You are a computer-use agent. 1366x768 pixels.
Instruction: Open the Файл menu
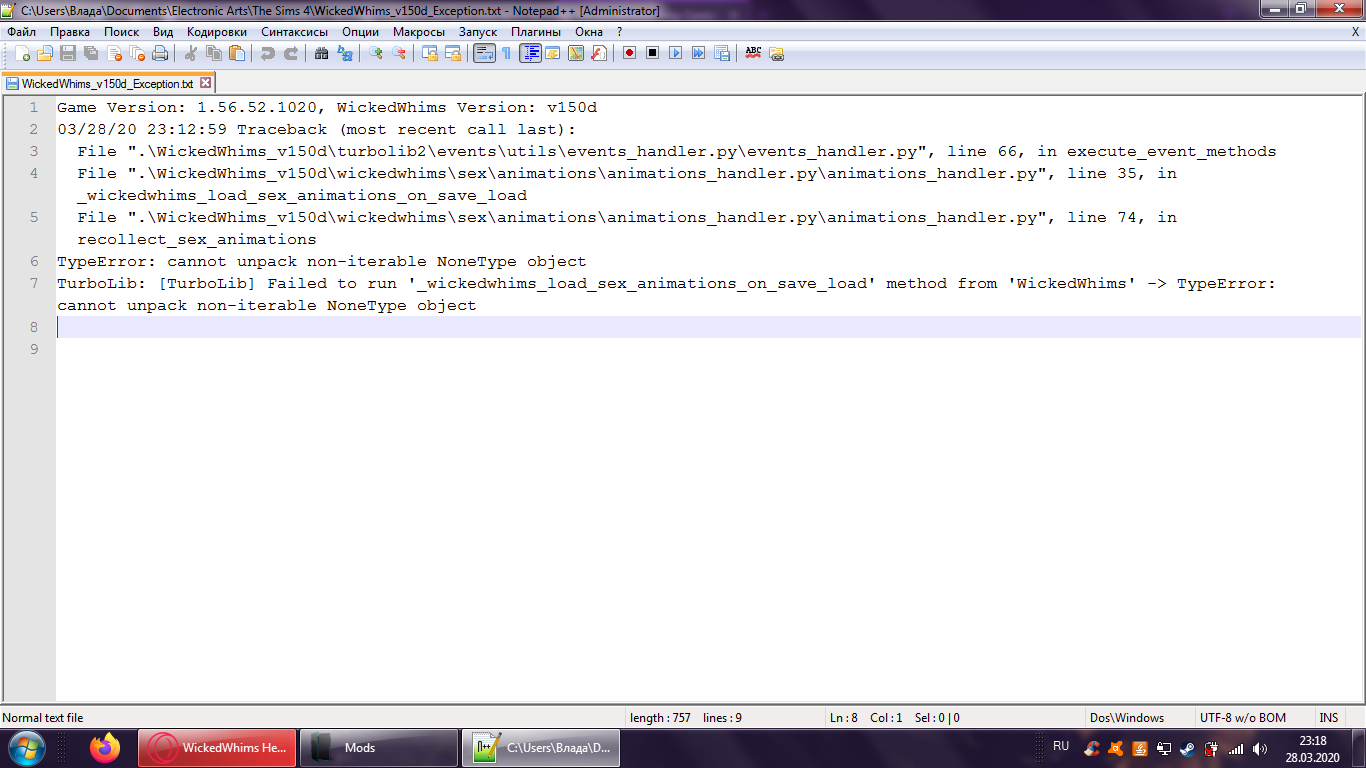[x=21, y=32]
